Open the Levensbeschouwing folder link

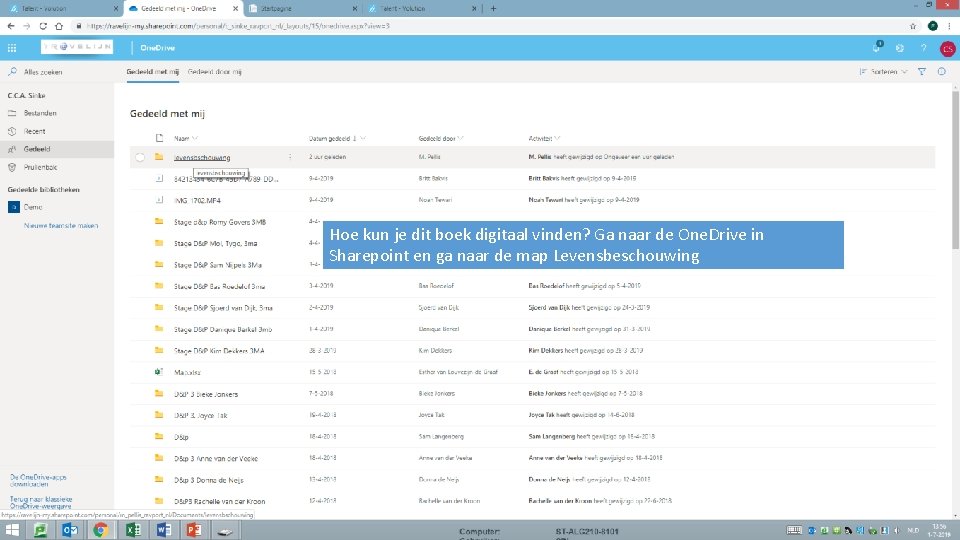coord(202,157)
